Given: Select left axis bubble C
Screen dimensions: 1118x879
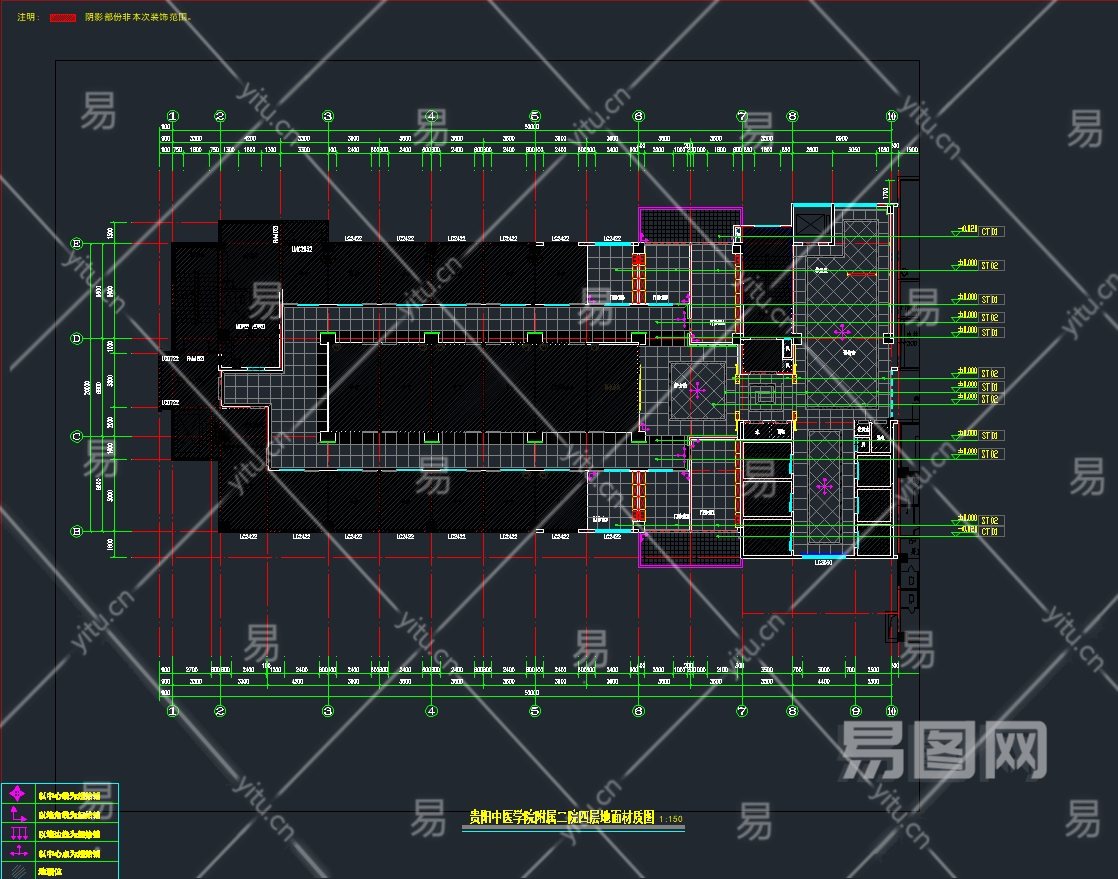Looking at the screenshot, I should (x=77, y=436).
